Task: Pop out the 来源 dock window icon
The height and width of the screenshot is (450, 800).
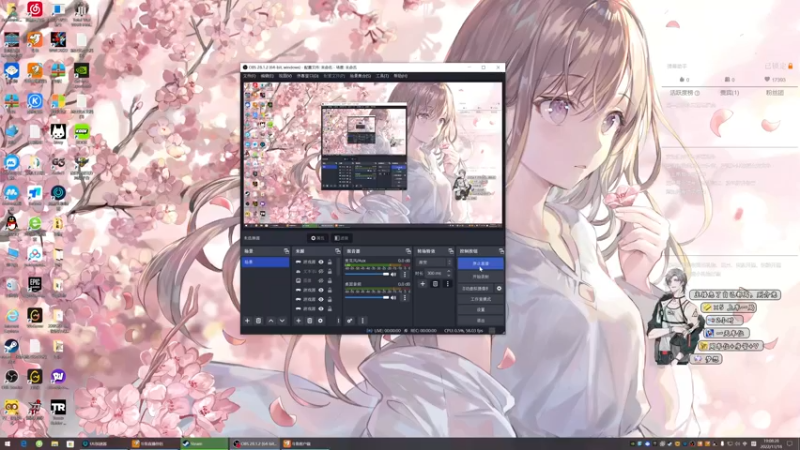Action: pyautogui.click(x=338, y=251)
